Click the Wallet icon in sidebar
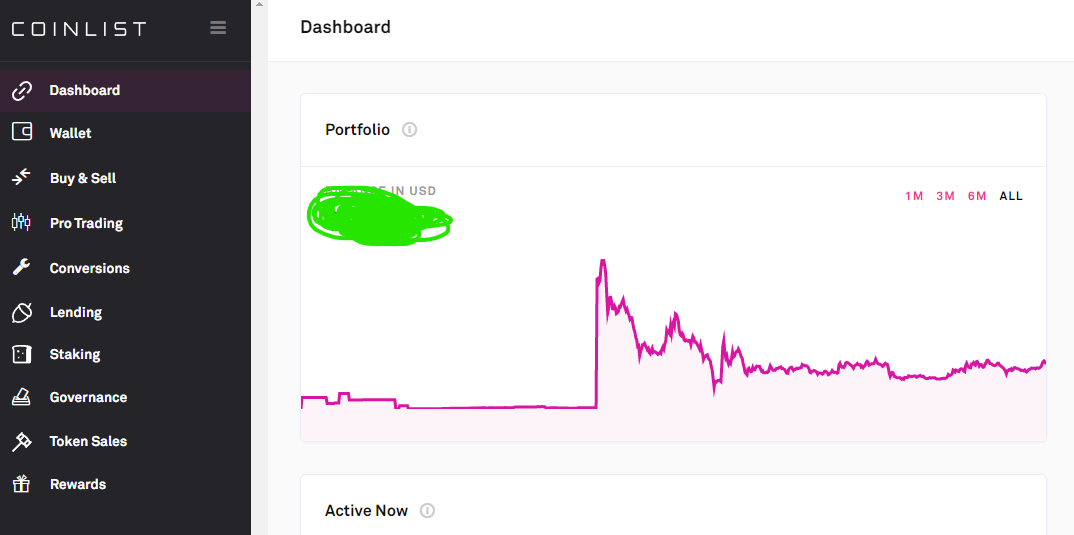The height and width of the screenshot is (535, 1074). (22, 132)
